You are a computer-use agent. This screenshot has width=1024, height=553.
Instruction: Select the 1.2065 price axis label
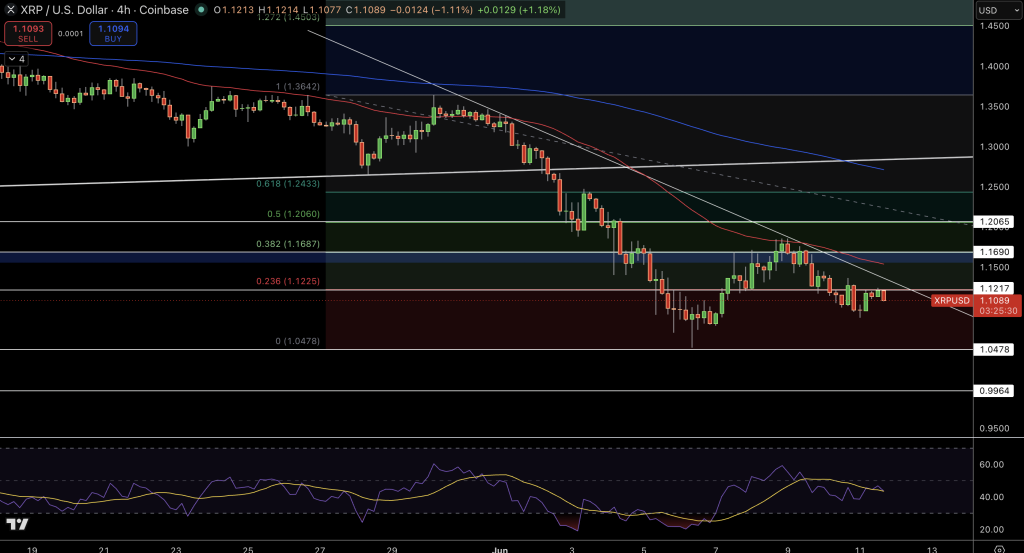click(994, 222)
